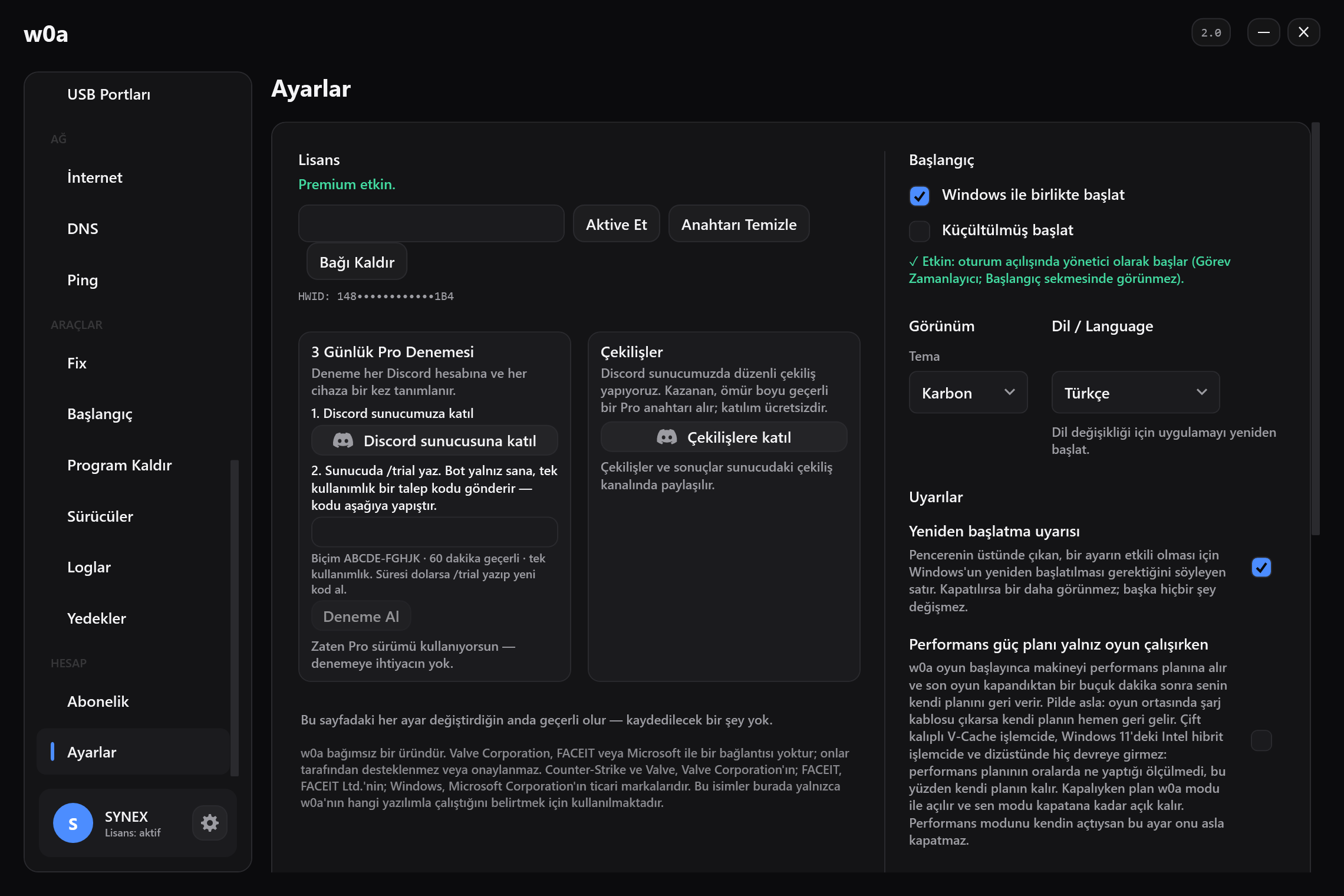Focus the trial code input field

tap(434, 532)
